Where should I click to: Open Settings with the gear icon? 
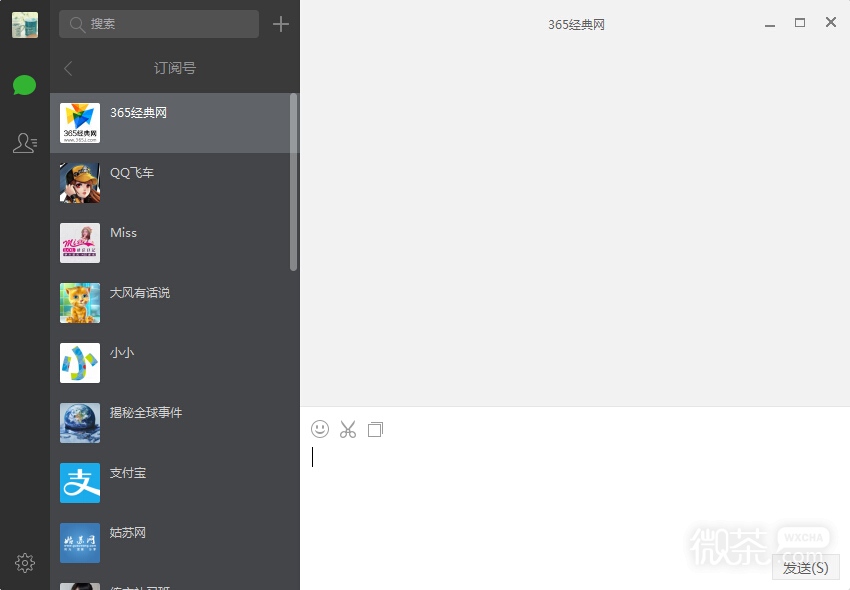(24, 563)
